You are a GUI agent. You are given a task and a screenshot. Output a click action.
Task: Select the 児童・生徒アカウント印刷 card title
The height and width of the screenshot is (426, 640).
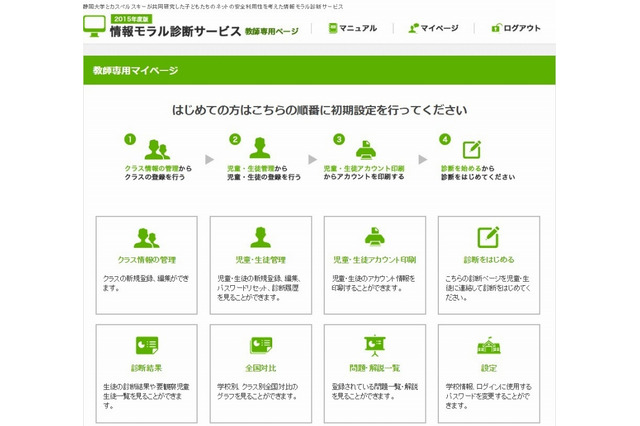pyautogui.click(x=374, y=259)
